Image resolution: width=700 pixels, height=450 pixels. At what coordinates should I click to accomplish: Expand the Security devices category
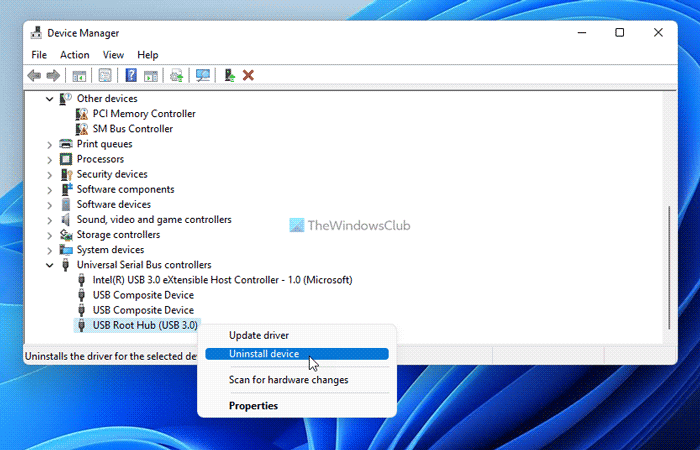pyautogui.click(x=49, y=175)
